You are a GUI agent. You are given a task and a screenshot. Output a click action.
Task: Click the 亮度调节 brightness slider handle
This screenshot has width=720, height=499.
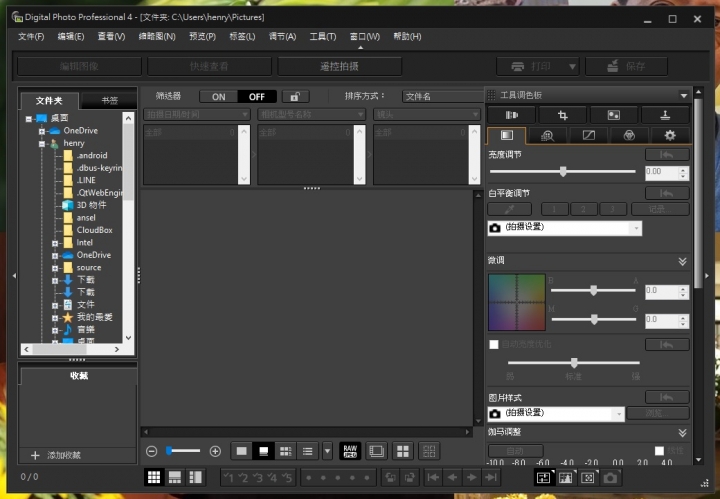563,172
